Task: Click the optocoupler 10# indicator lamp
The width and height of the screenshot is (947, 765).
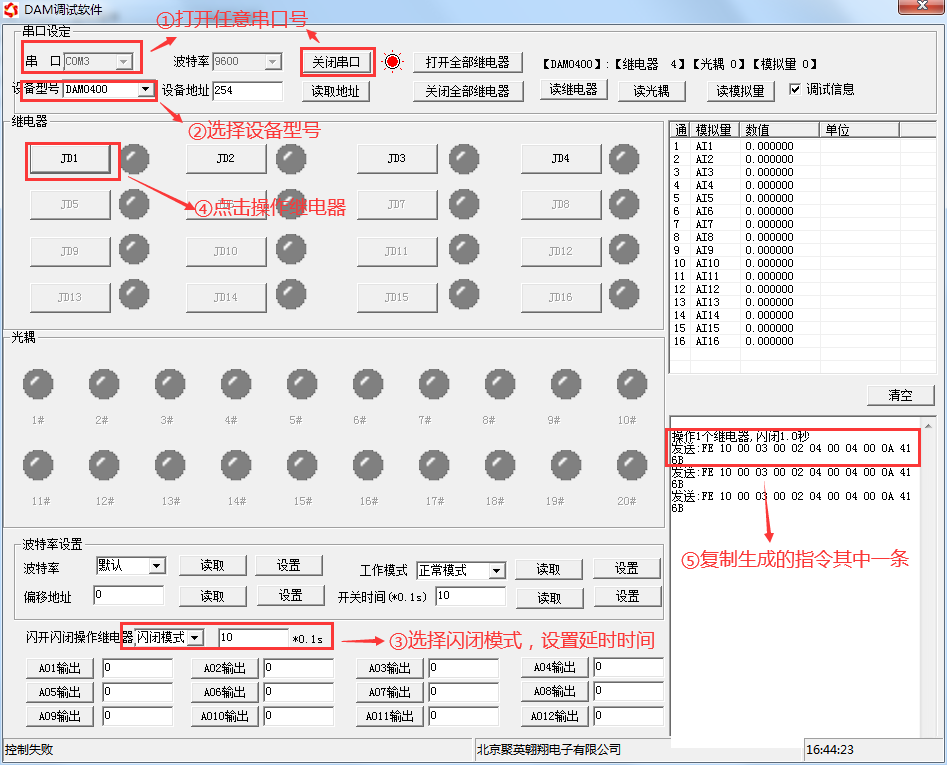Action: (x=631, y=383)
